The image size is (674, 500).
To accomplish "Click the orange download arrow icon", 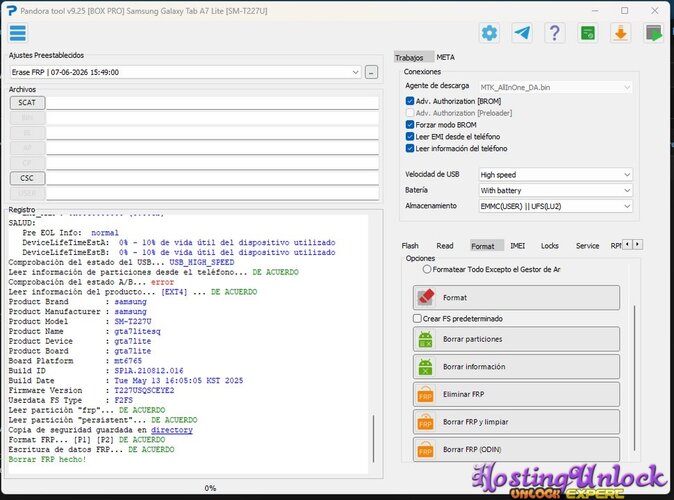I will click(620, 33).
